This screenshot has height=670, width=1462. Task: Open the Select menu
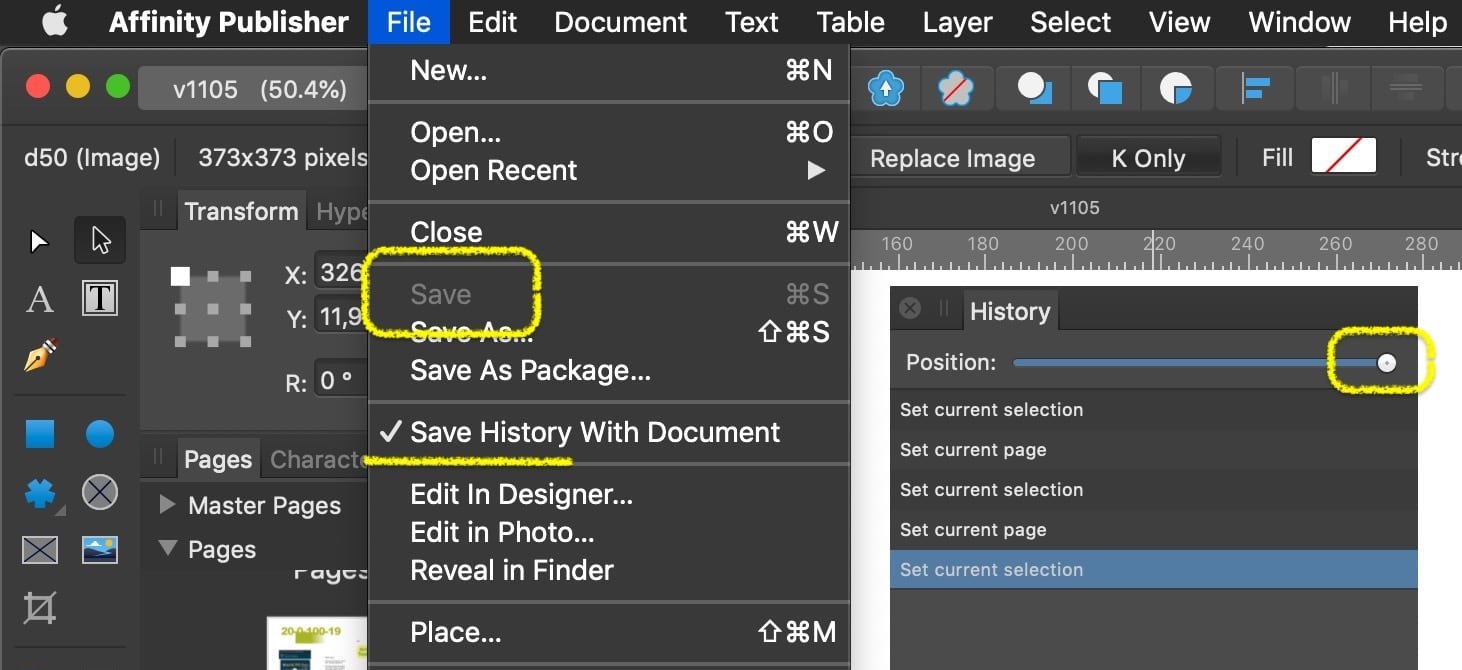1071,22
